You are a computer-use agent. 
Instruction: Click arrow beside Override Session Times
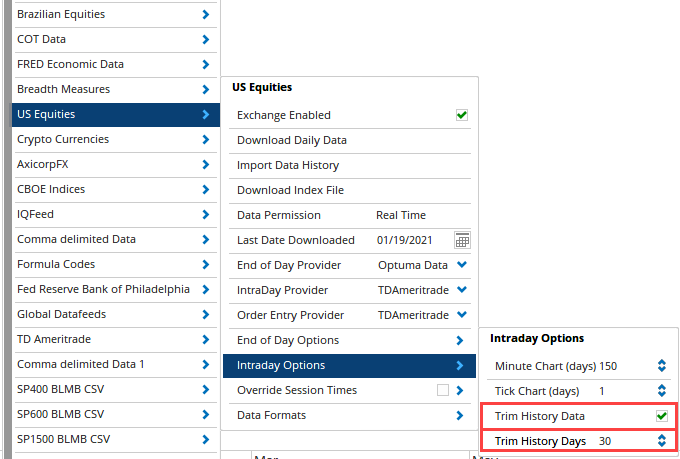[x=460, y=390]
